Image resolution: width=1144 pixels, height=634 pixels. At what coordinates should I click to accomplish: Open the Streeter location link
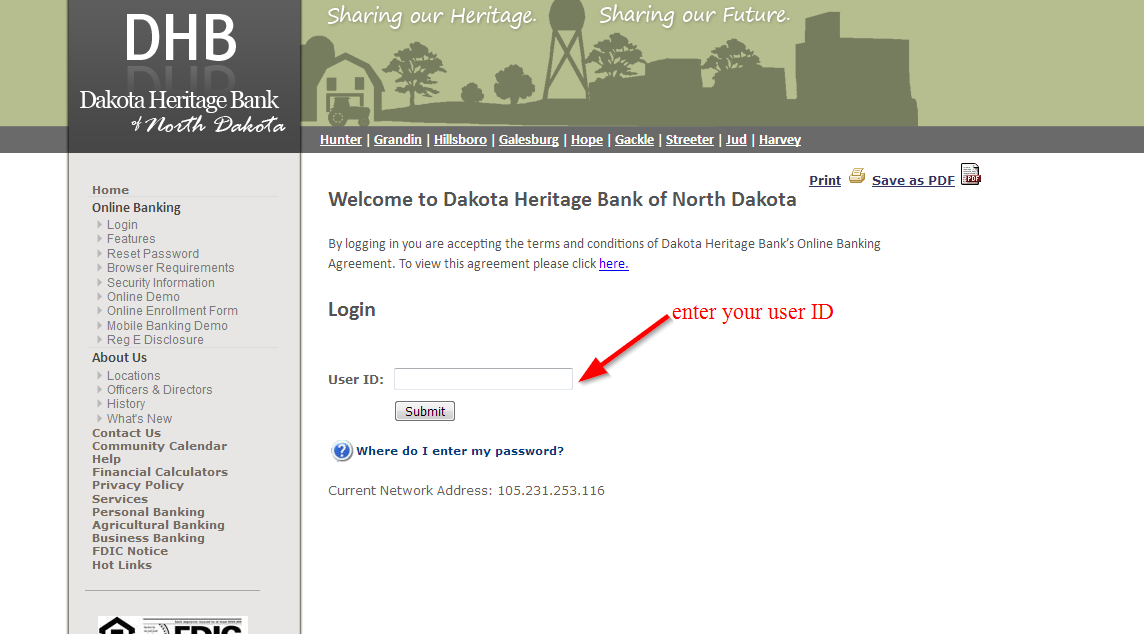(689, 139)
